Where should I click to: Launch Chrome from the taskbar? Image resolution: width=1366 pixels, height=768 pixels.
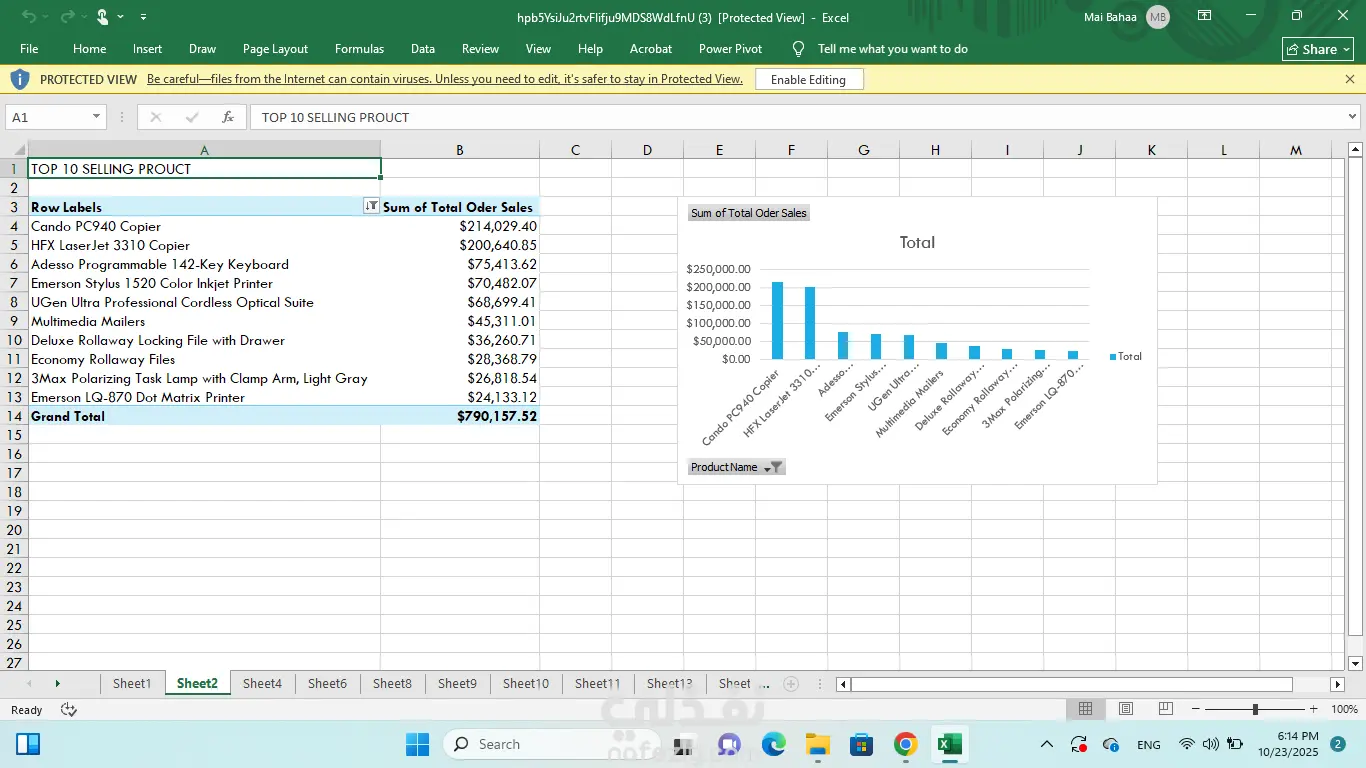tap(905, 744)
